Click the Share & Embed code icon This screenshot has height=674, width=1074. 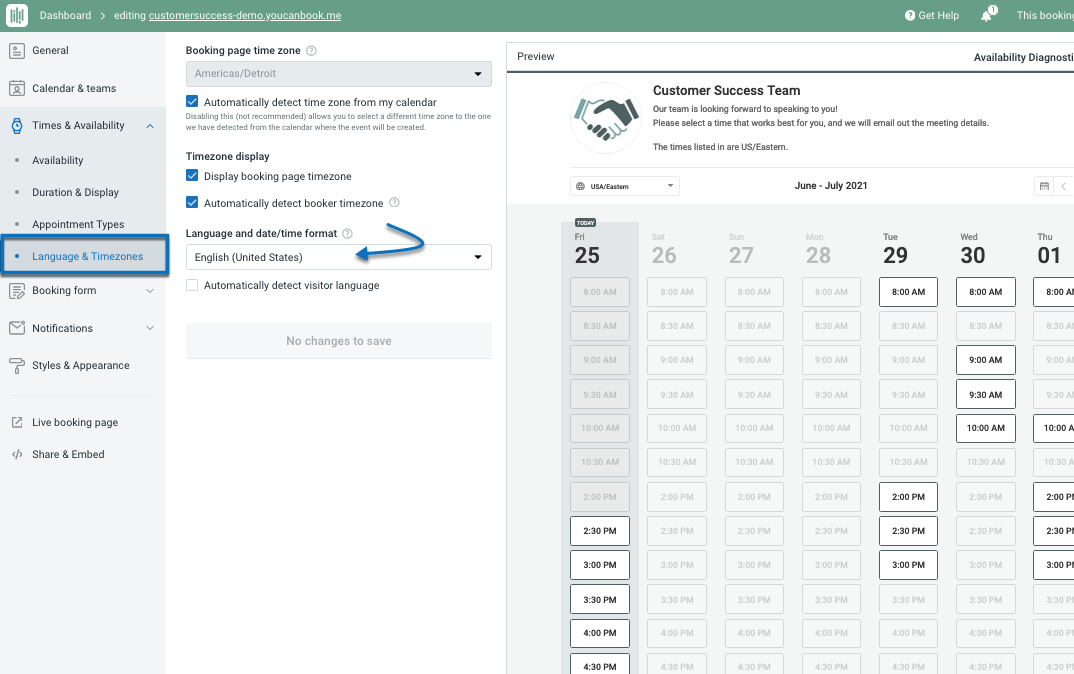coord(17,454)
